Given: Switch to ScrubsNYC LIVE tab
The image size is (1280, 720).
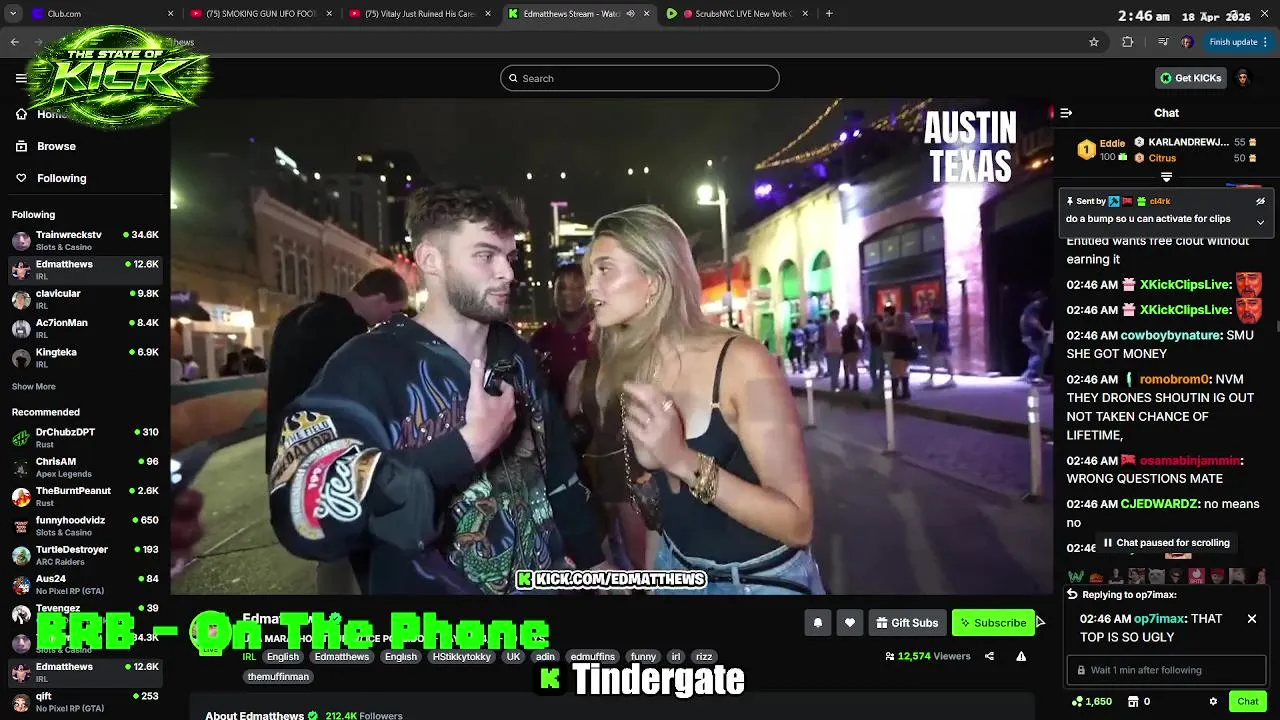Looking at the screenshot, I should pyautogui.click(x=735, y=14).
